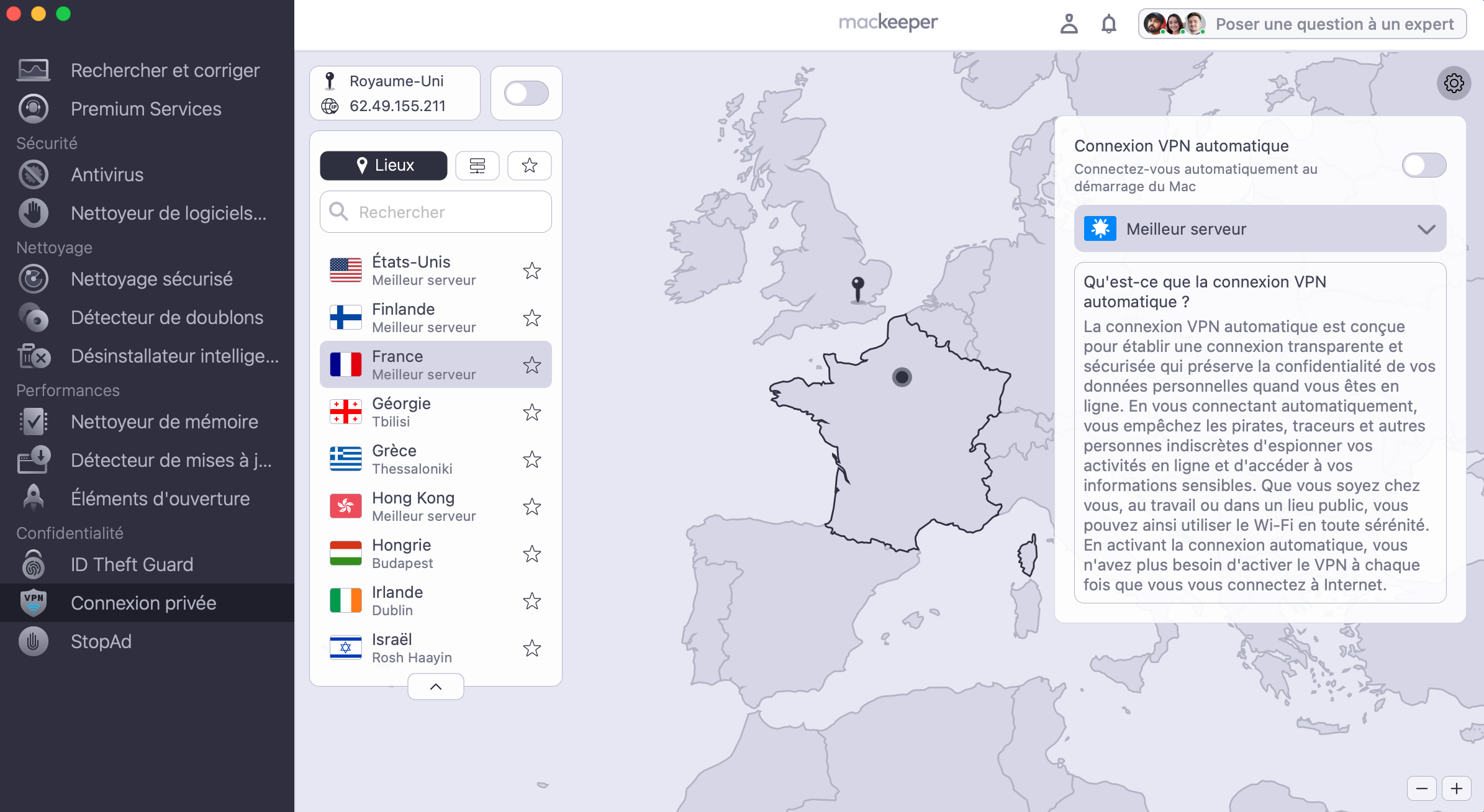Viewport: 1484px width, 812px height.
Task: Open Détecteur de doublons
Action: click(x=167, y=317)
